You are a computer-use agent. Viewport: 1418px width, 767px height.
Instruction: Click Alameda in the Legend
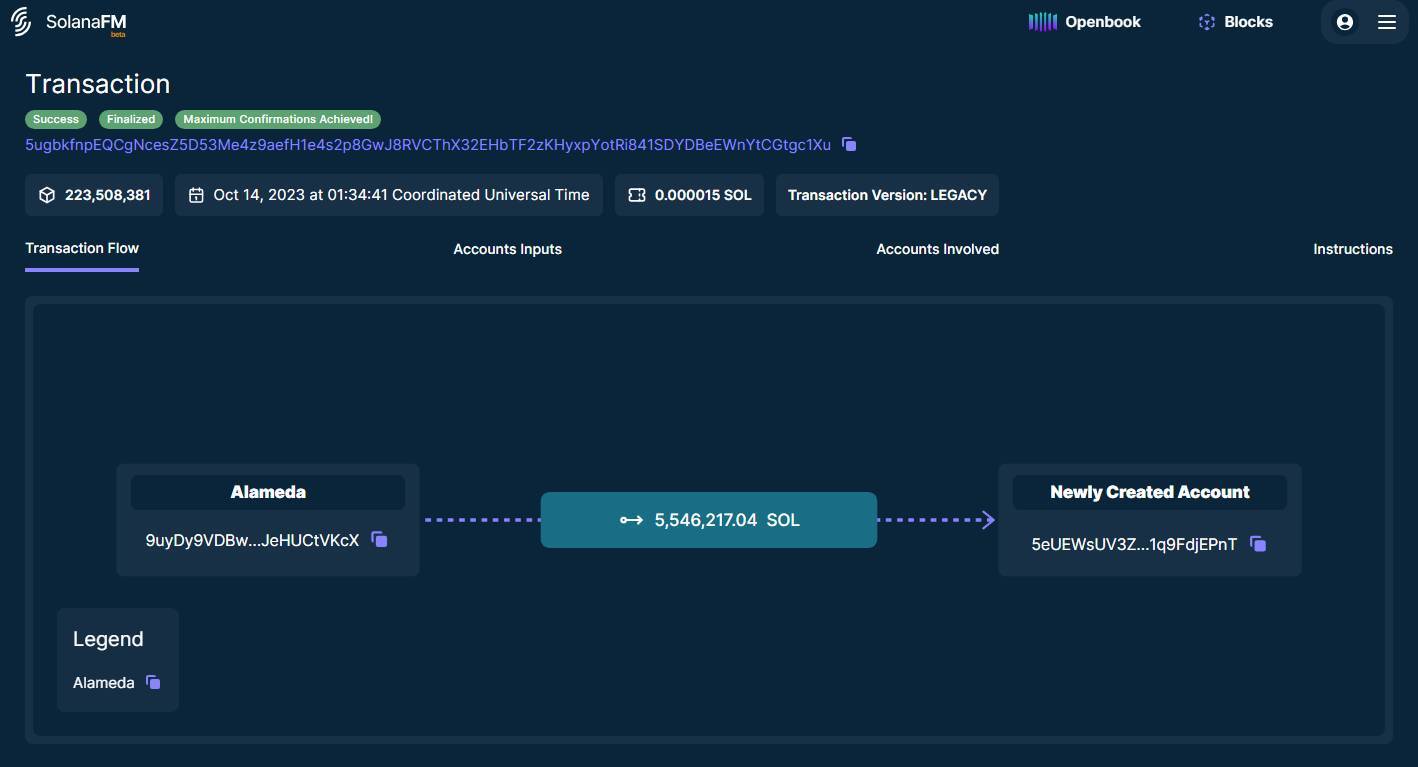pos(104,683)
